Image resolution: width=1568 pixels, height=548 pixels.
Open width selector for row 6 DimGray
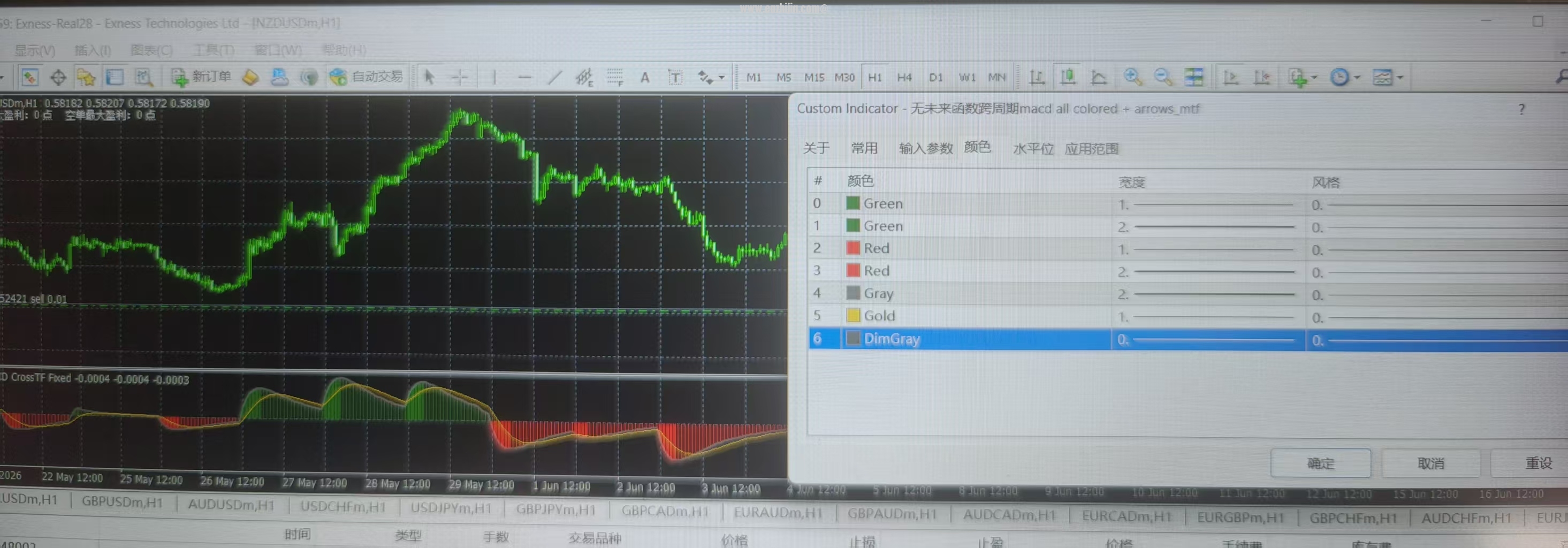pos(1208,340)
